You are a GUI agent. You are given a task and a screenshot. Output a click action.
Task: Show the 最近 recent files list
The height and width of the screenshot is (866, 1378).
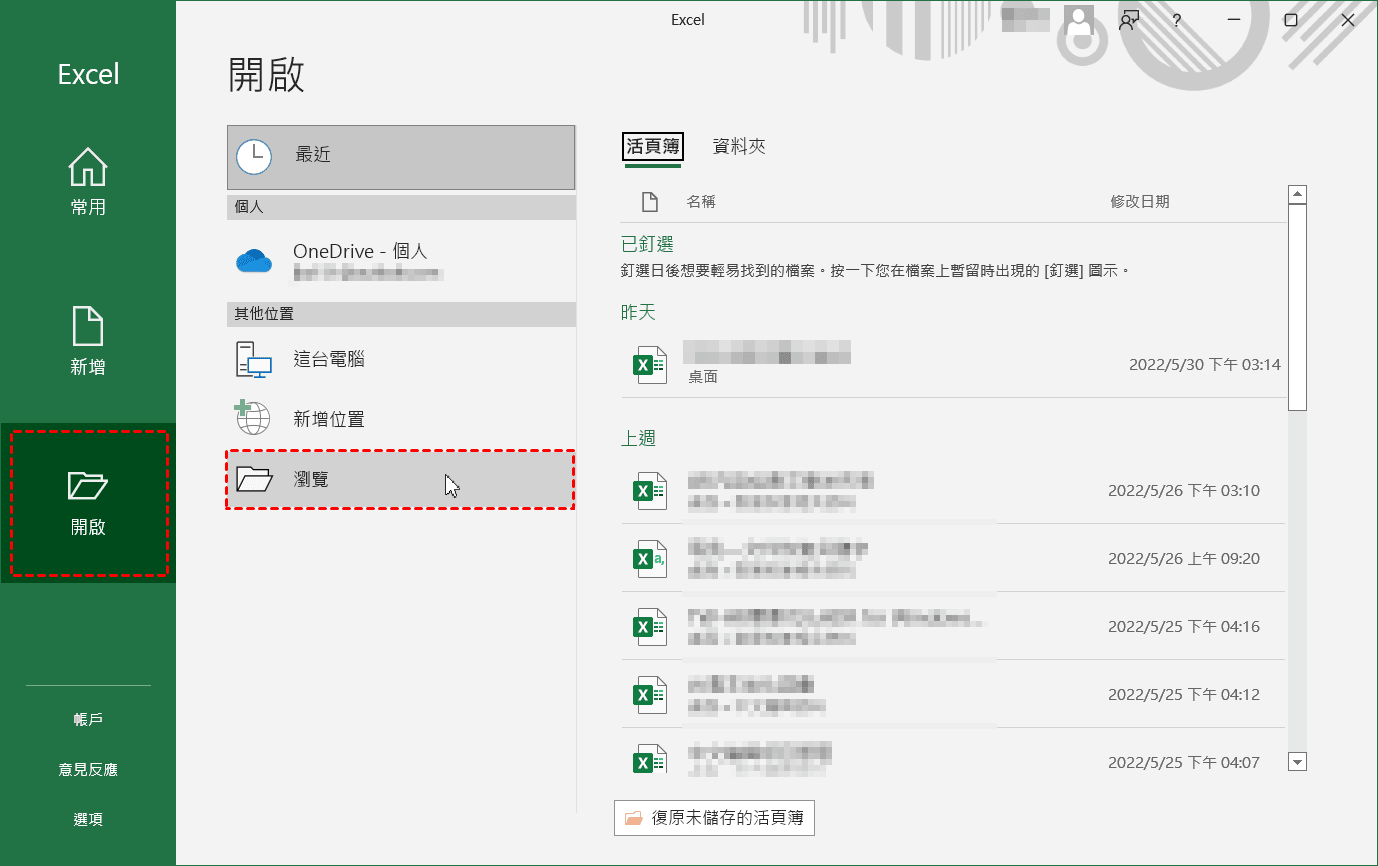(x=401, y=157)
